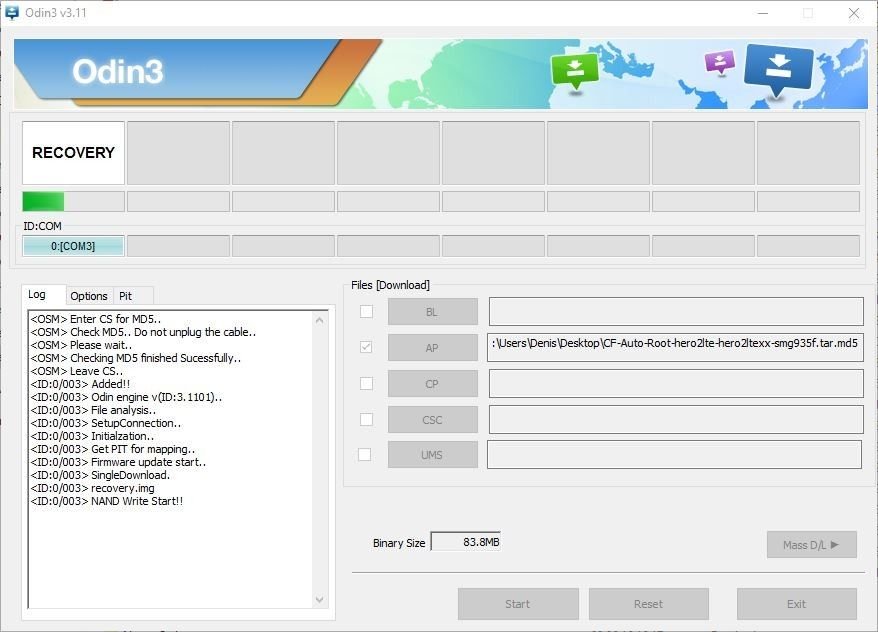This screenshot has width=878, height=632.
Task: Click the Mass D/L button
Action: click(812, 545)
